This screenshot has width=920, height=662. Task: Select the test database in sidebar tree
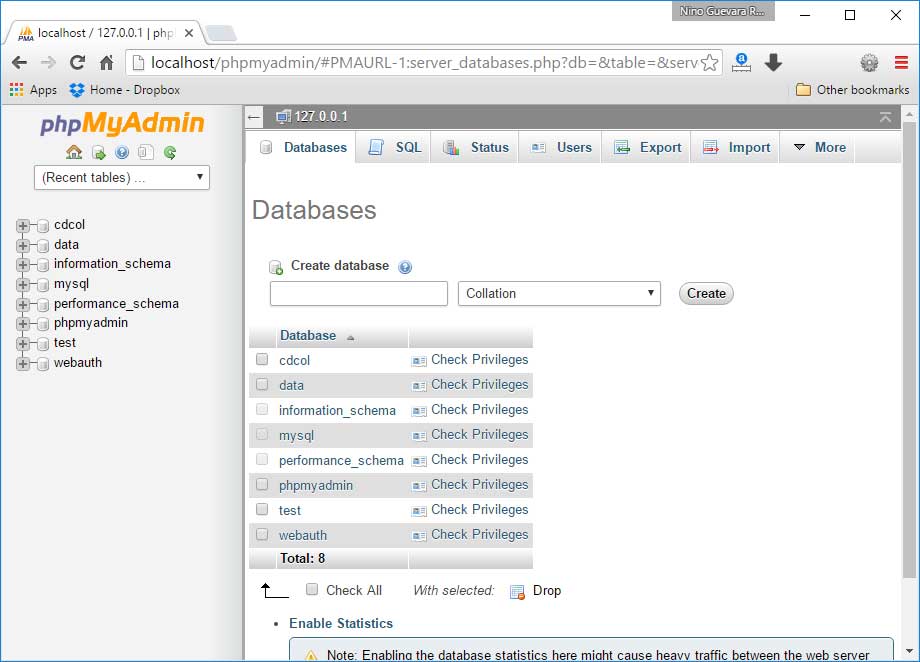[x=65, y=343]
